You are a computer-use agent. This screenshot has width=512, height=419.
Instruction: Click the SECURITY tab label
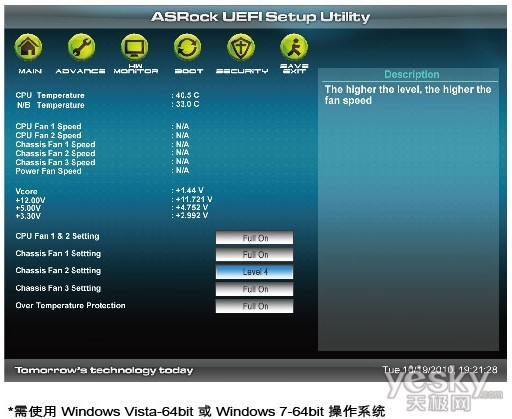coord(242,71)
